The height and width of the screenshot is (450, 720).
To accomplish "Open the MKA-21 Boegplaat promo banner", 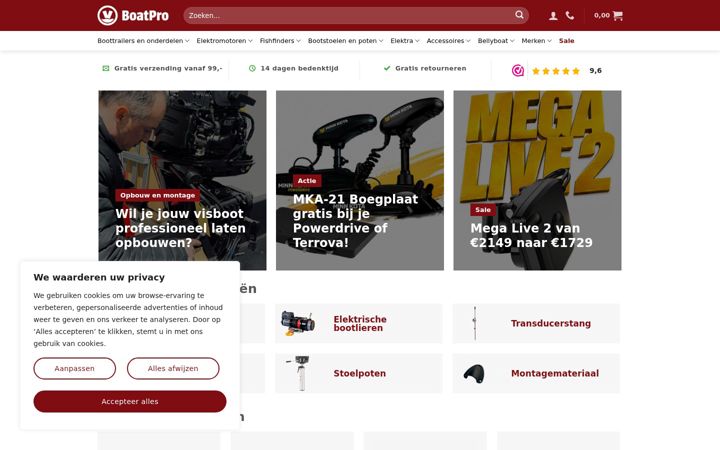I will [x=360, y=180].
